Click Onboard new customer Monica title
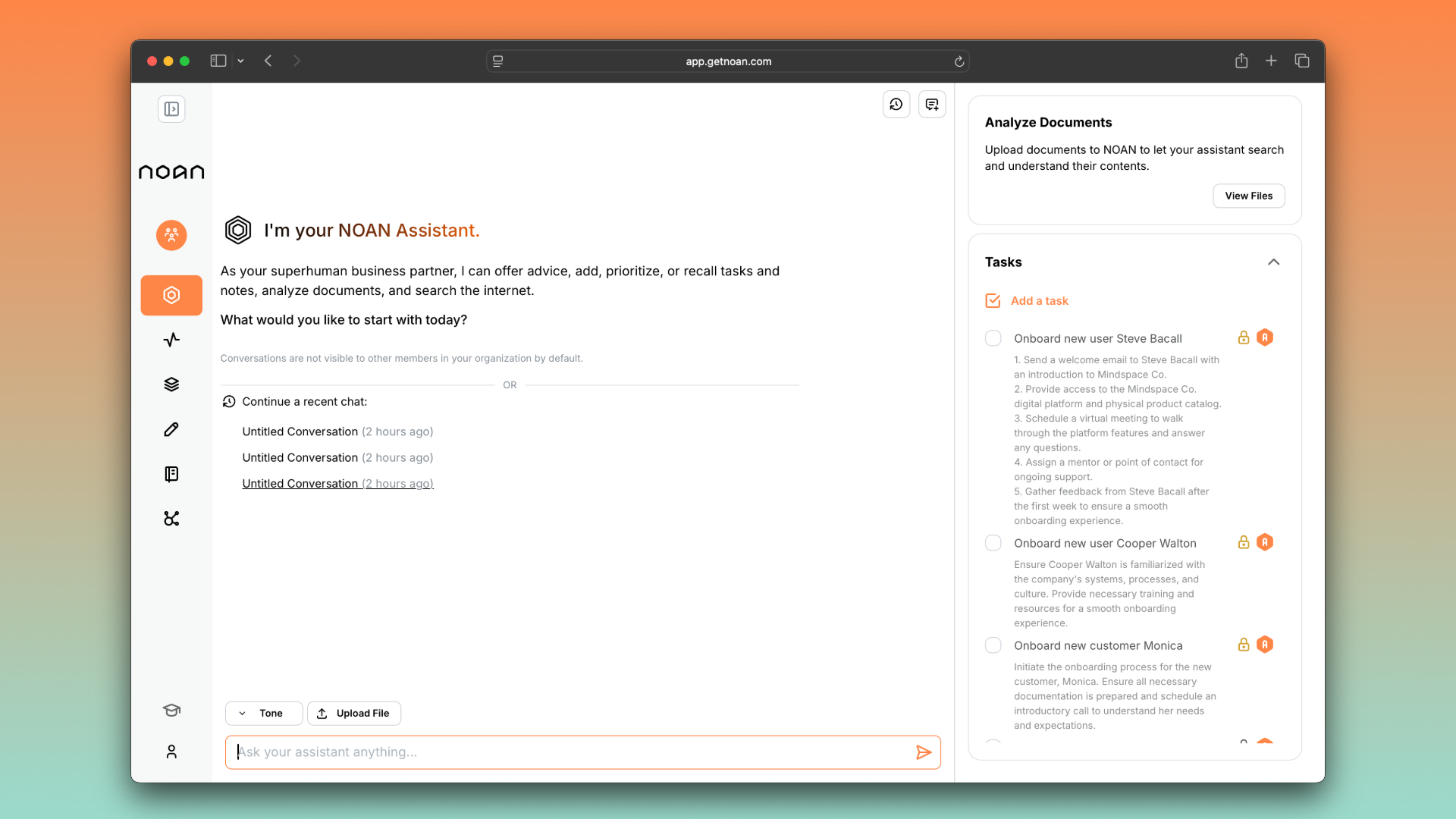 pyautogui.click(x=1098, y=646)
